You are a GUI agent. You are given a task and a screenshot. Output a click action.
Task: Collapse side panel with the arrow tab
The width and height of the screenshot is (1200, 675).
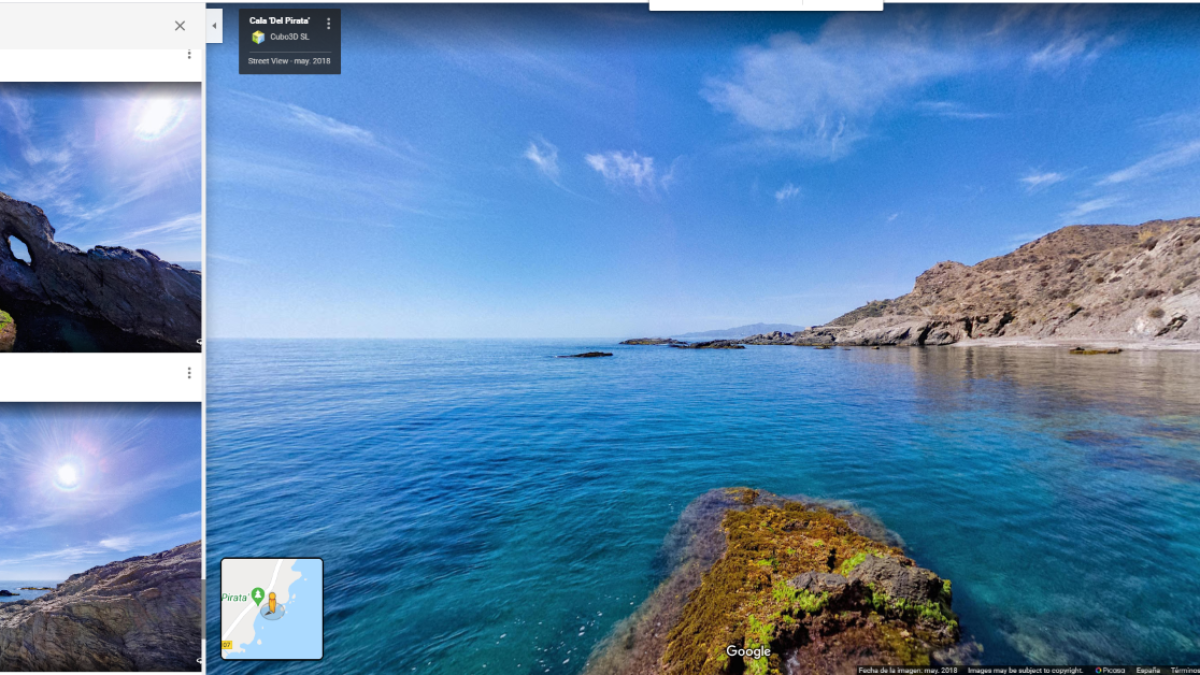(214, 26)
